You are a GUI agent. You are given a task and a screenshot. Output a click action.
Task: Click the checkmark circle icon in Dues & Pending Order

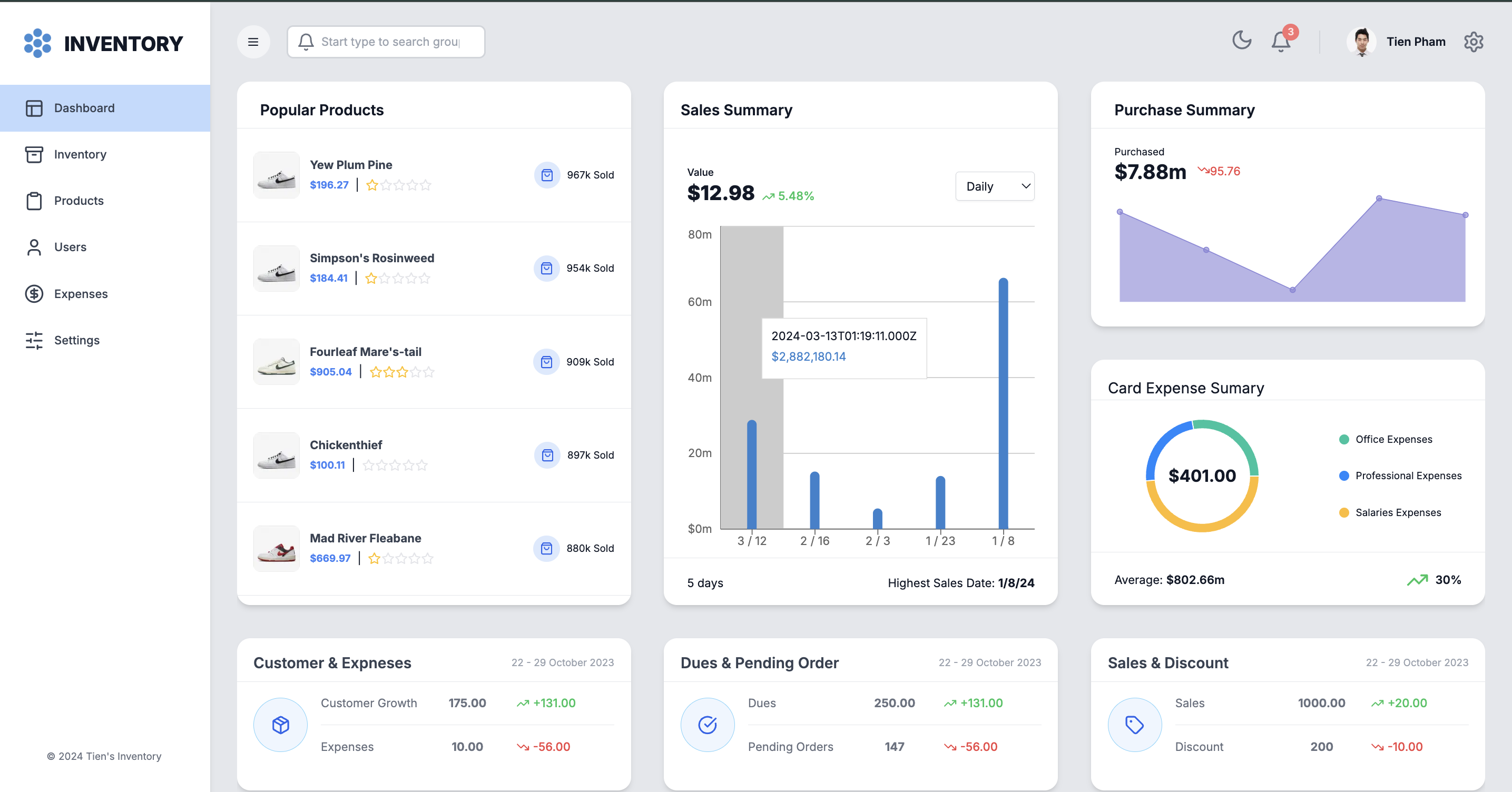tap(708, 725)
